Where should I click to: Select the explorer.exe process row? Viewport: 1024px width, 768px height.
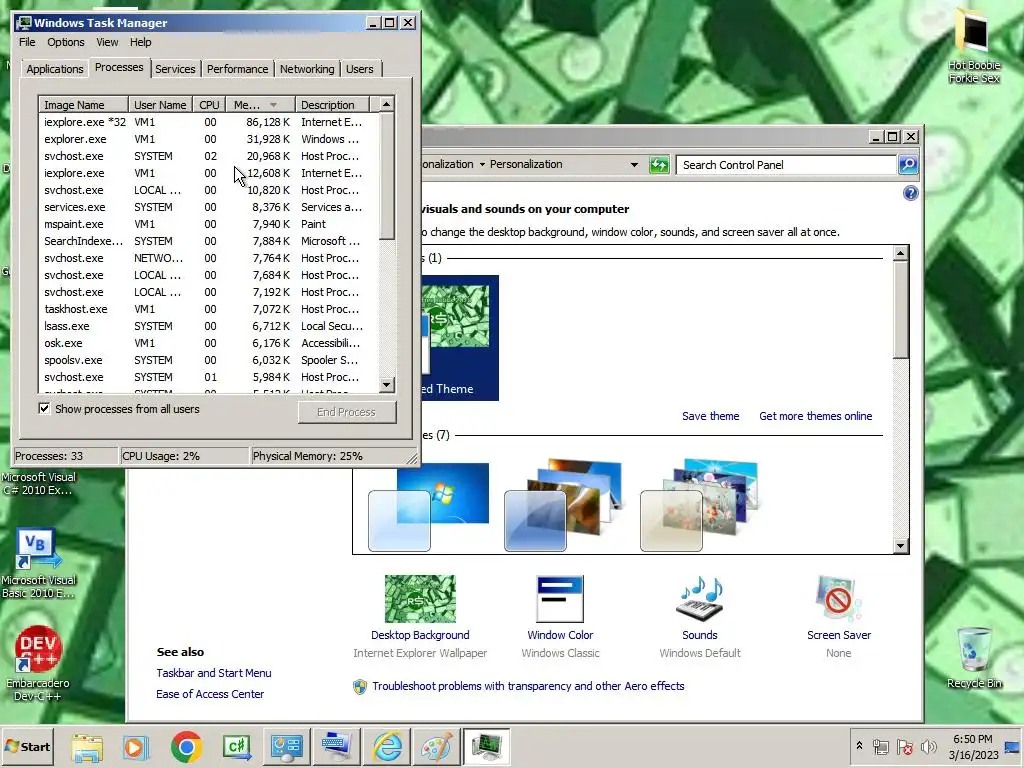209,139
